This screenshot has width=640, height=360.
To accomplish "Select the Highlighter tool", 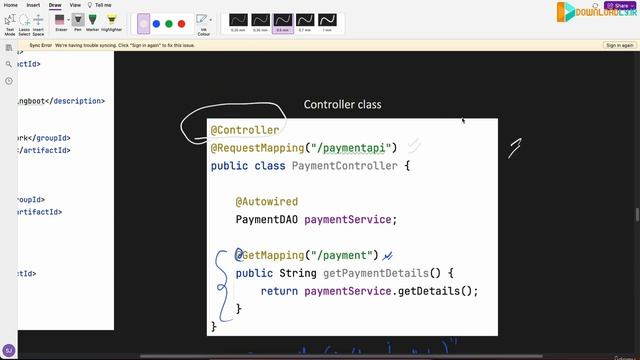I will pyautogui.click(x=111, y=22).
